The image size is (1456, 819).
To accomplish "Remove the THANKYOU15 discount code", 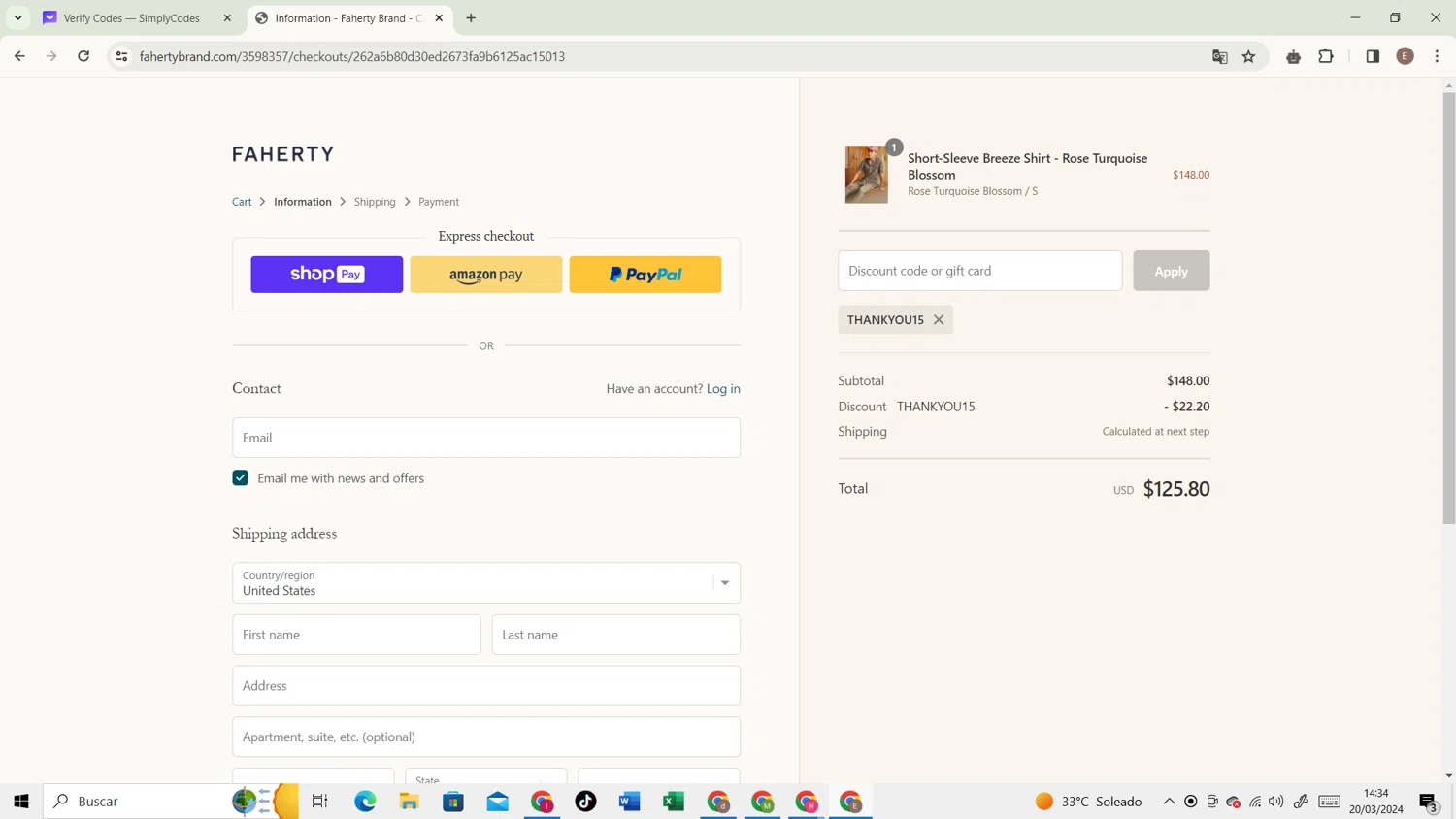I will 939,319.
